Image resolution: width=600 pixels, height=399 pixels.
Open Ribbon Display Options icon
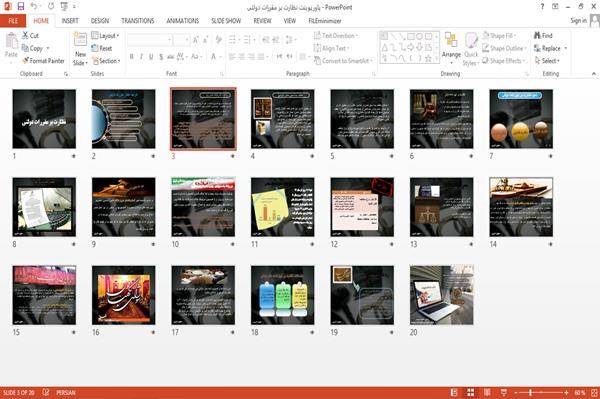point(555,7)
